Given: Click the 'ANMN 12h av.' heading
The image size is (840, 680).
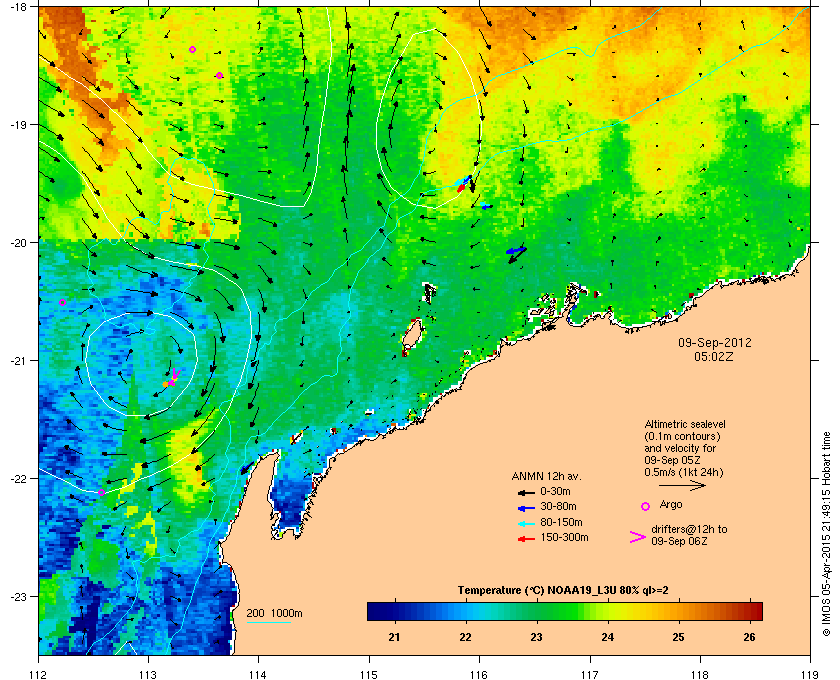Looking at the screenshot, I should (x=546, y=476).
